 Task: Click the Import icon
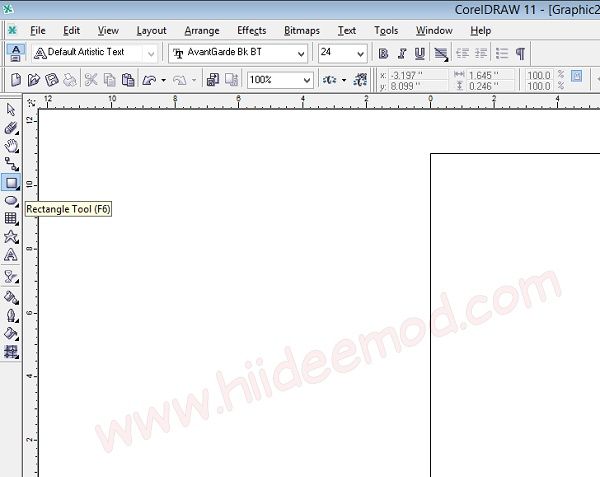(213, 80)
